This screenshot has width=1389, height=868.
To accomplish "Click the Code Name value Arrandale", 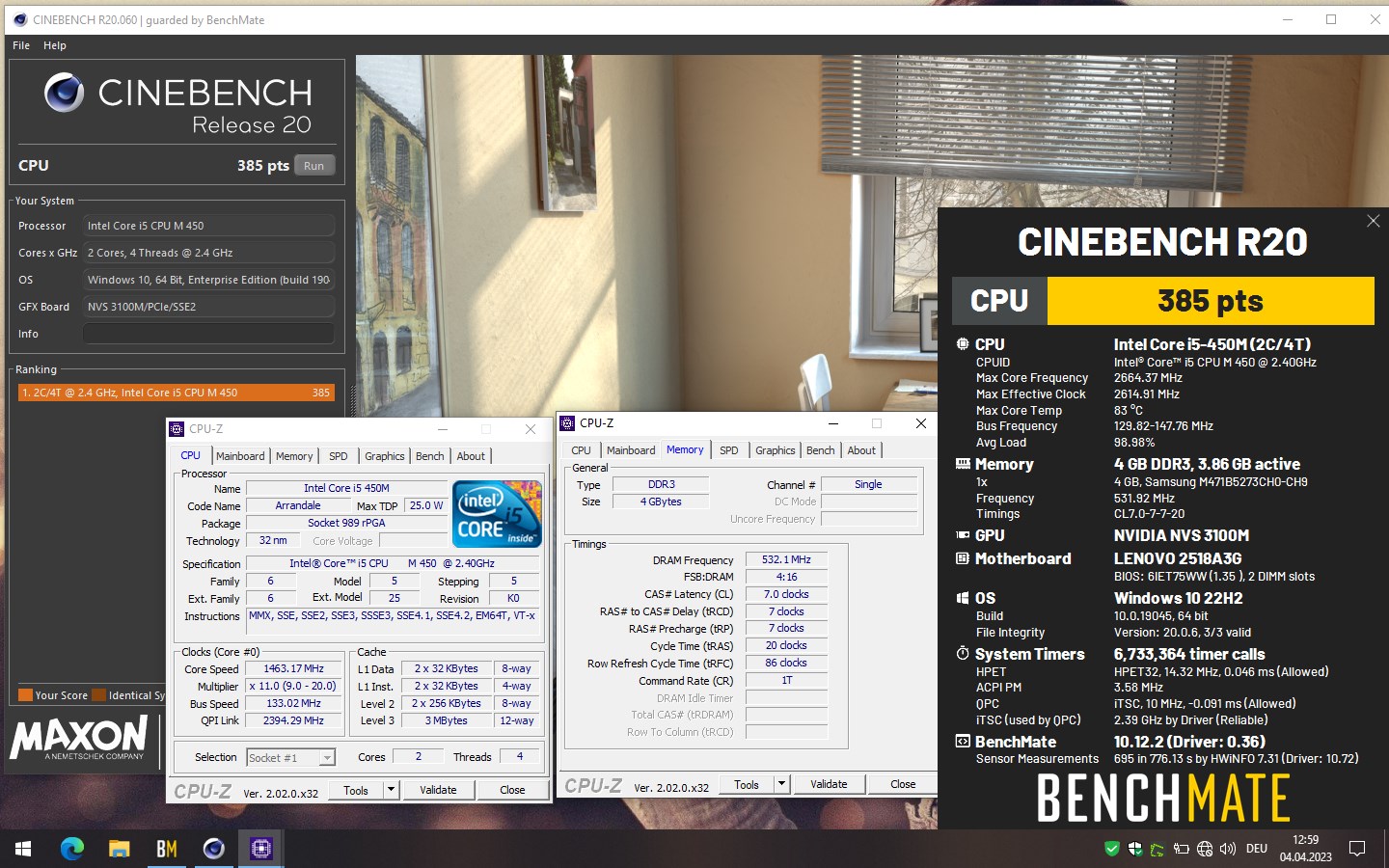I will [x=298, y=505].
